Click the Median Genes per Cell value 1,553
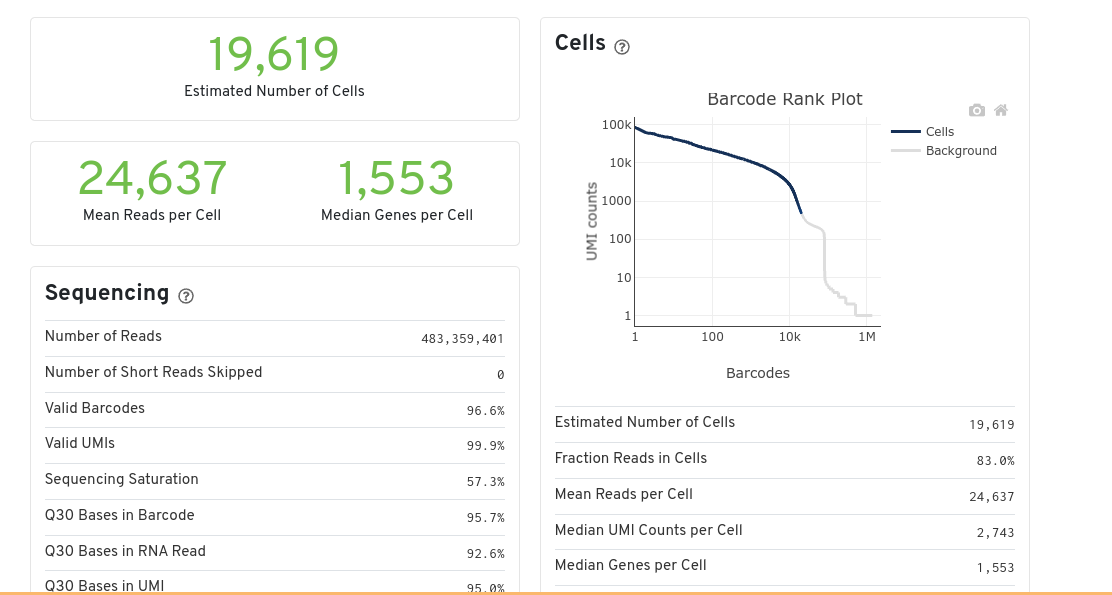This screenshot has height=595, width=1112. pyautogui.click(x=396, y=178)
